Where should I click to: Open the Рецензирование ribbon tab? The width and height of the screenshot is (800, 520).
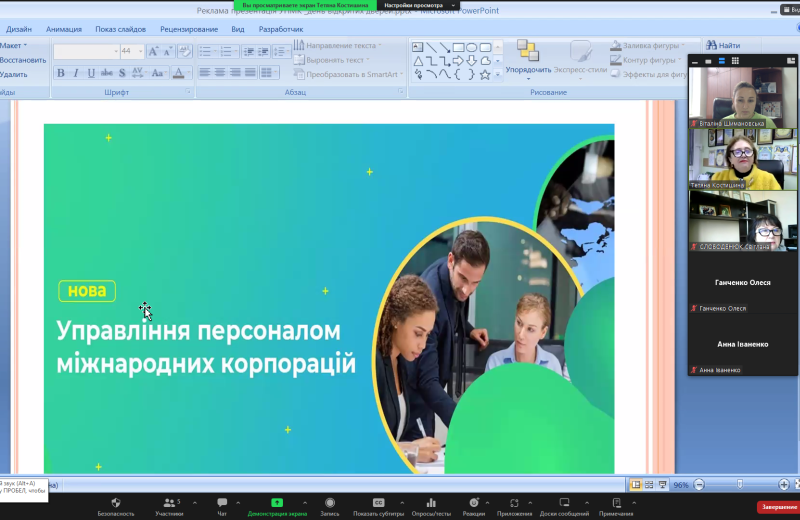click(189, 29)
